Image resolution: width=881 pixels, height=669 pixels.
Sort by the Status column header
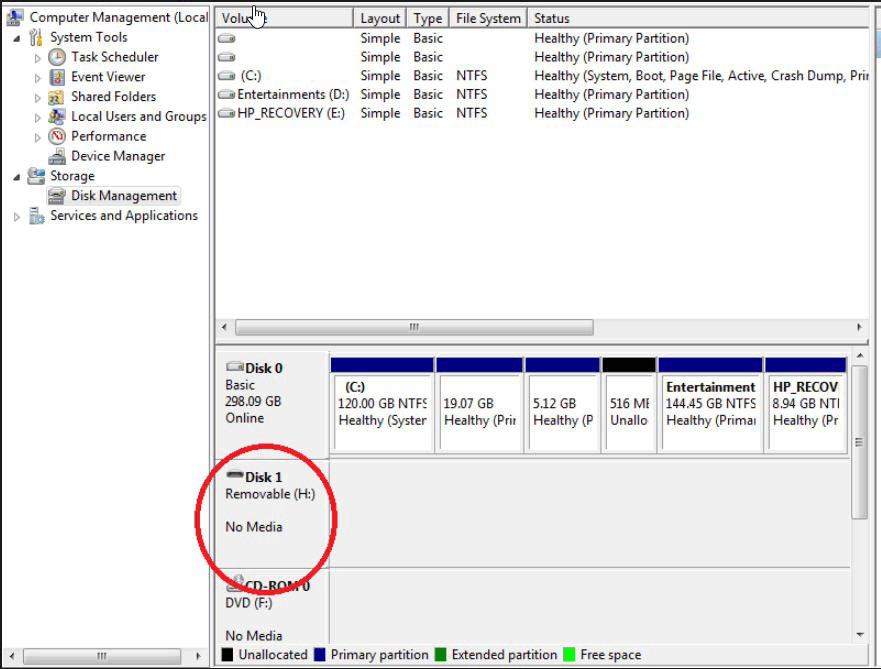(x=698, y=19)
